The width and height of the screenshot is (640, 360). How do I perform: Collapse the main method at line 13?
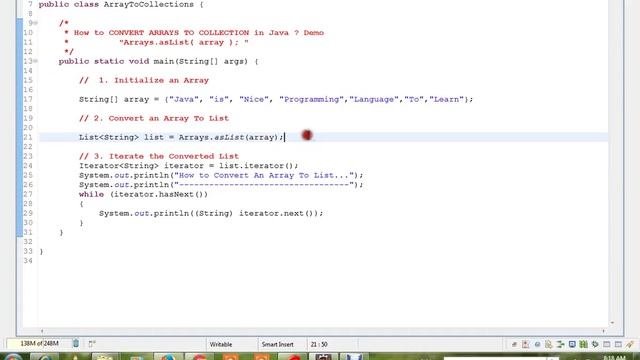pyautogui.click(x=36, y=61)
